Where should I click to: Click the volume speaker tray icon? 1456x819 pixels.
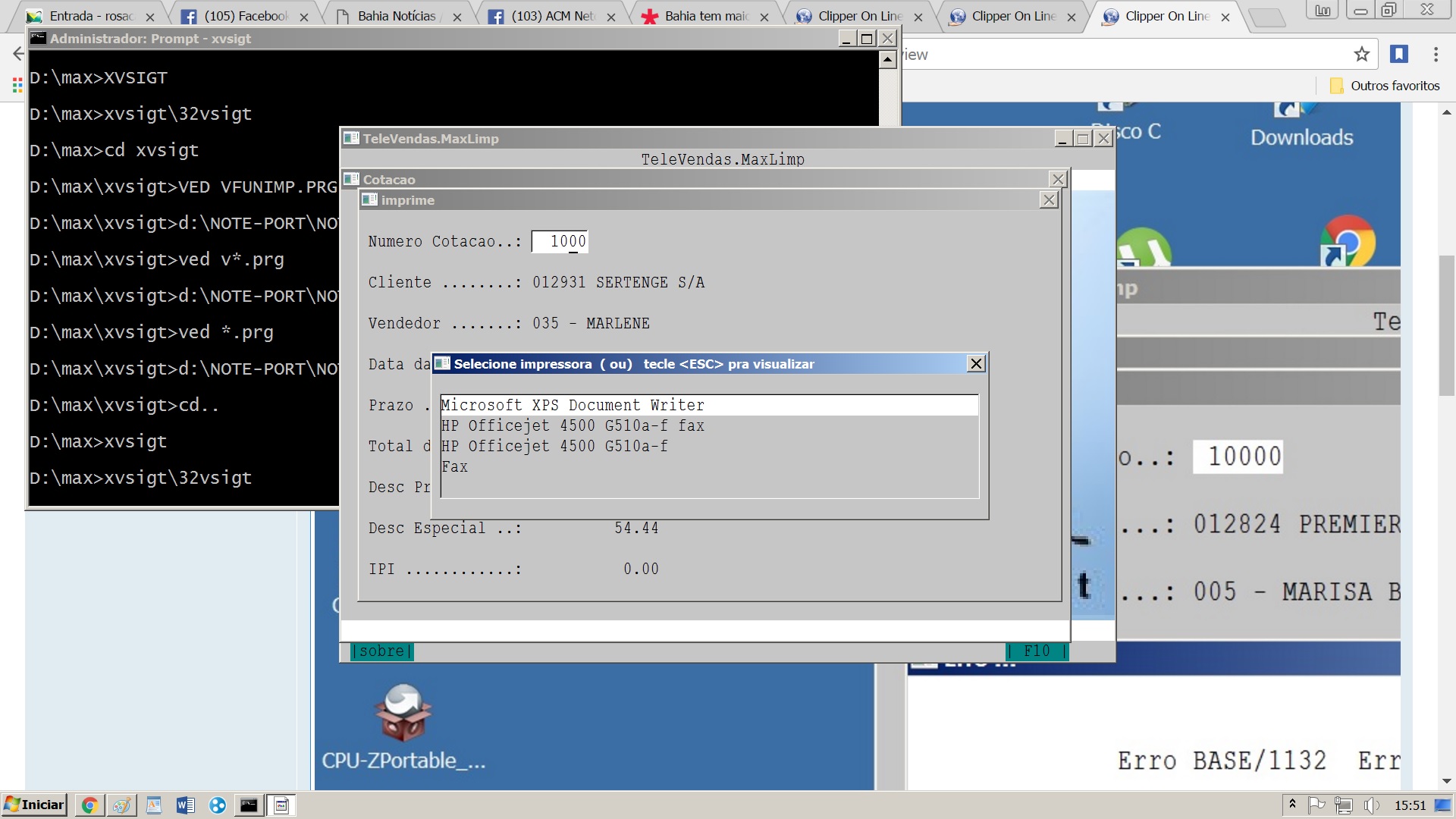coord(1371,805)
